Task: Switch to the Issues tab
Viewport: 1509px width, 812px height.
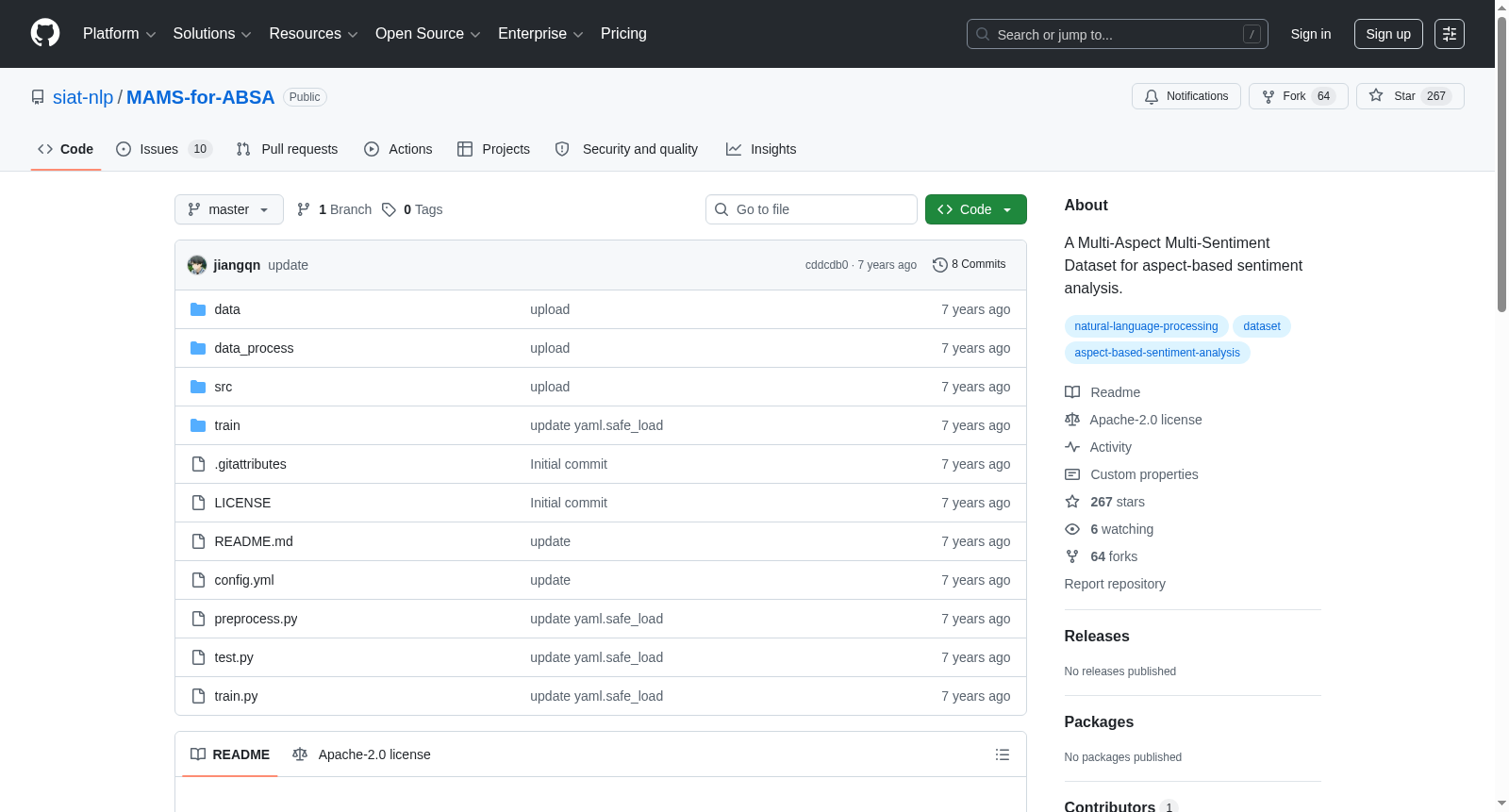Action: (164, 149)
